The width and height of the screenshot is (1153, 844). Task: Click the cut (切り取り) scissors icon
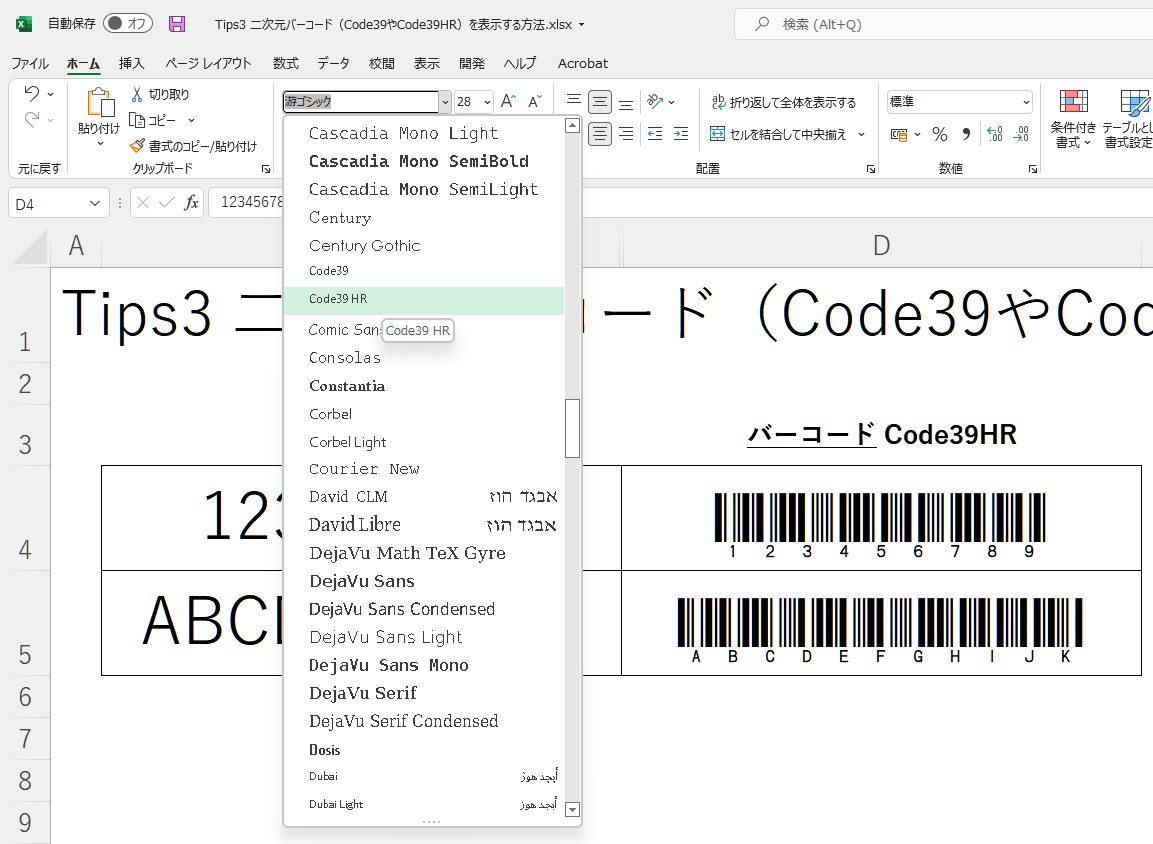(138, 94)
